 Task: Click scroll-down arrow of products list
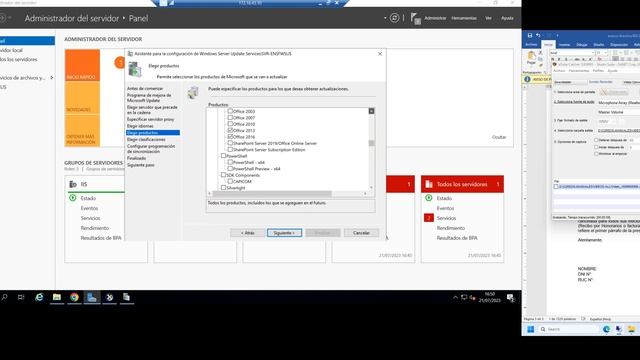(x=371, y=188)
